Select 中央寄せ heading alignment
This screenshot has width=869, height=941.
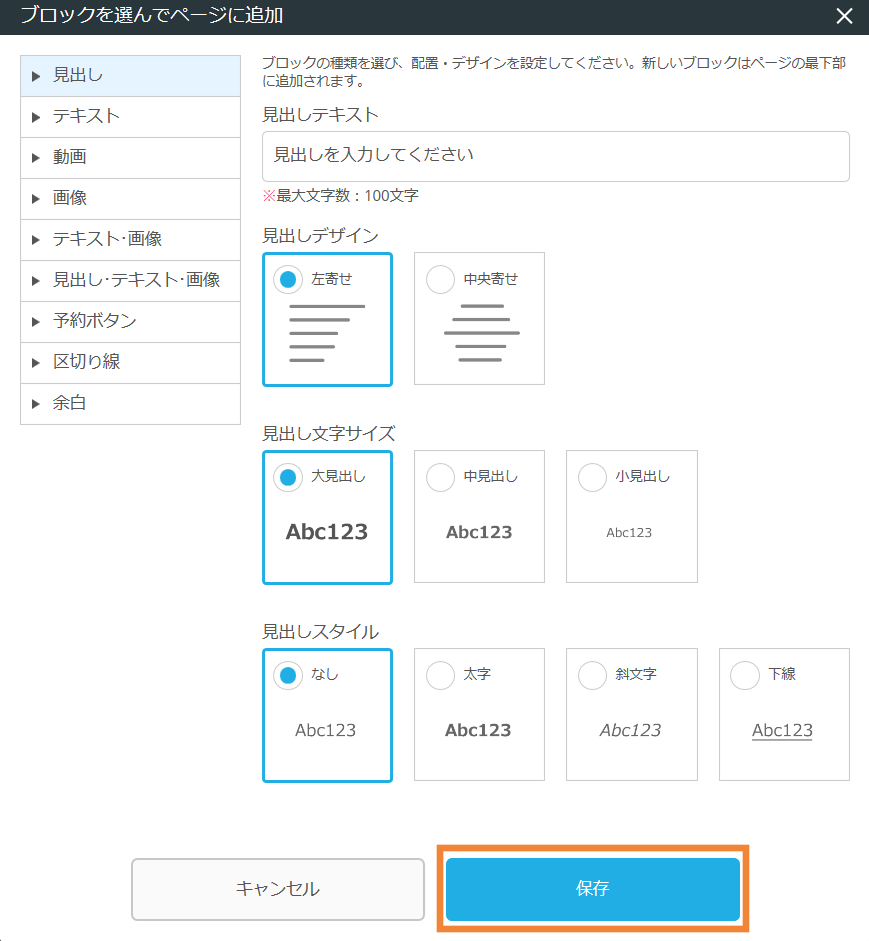click(440, 280)
